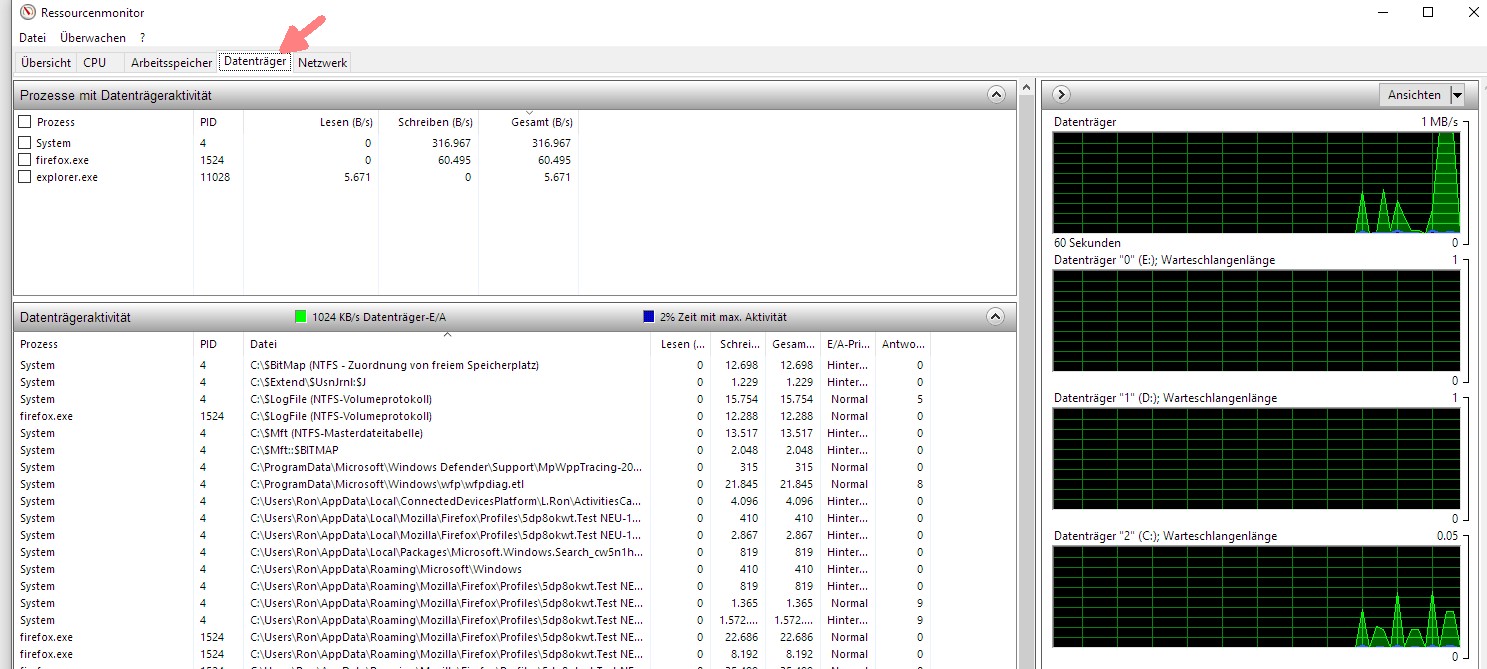Viewport: 1487px width, 669px height.
Task: Open the Ansichten dropdown arrow
Action: tap(1457, 95)
